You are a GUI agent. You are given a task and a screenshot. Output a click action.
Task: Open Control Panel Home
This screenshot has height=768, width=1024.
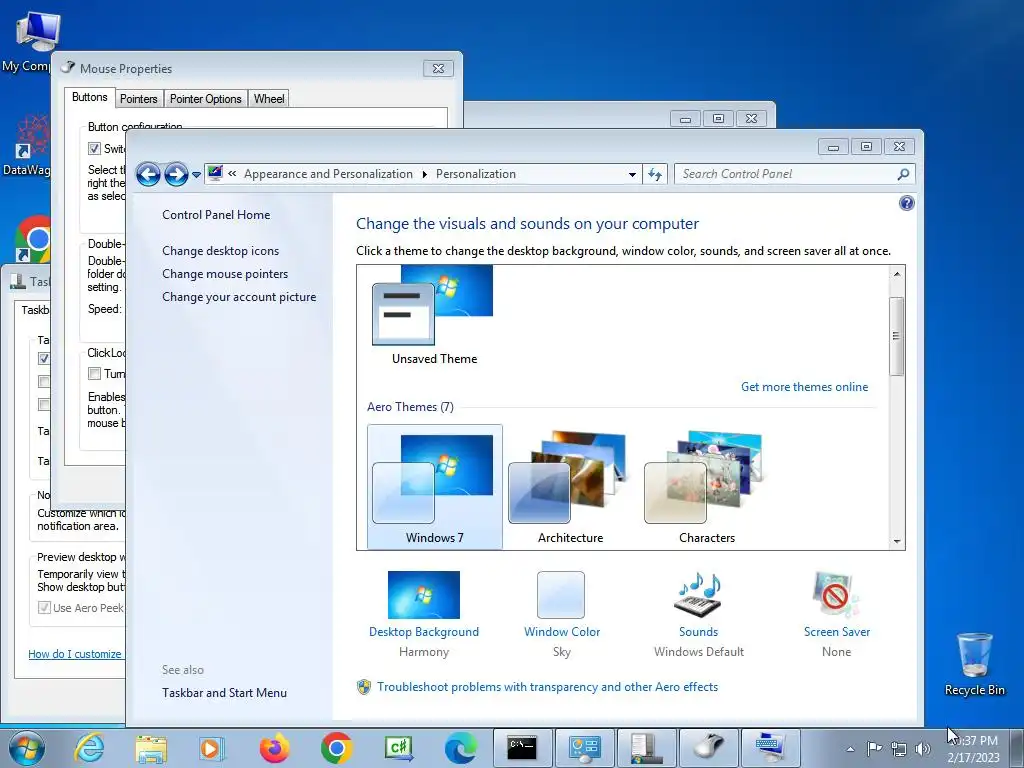tap(216, 215)
